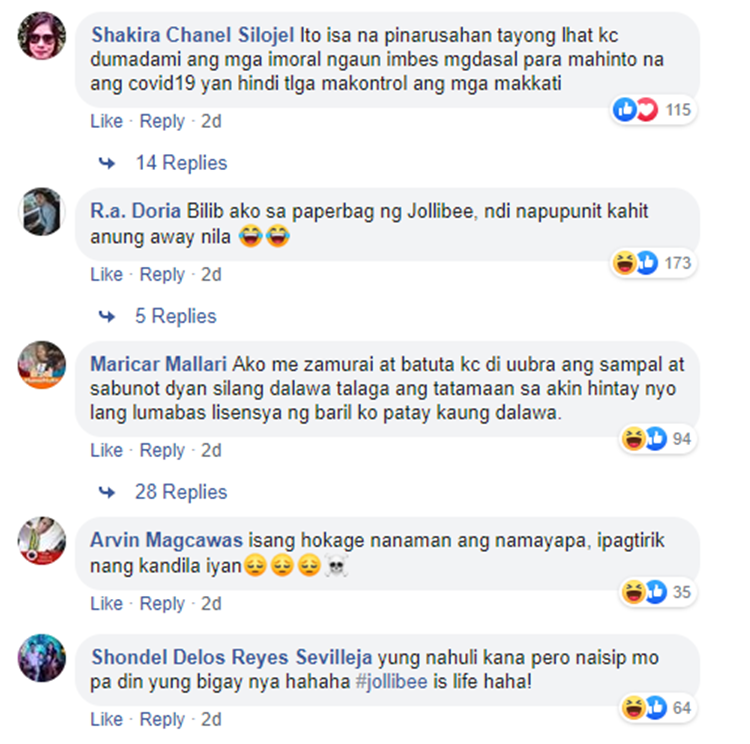Click the reply arrow icon beside 5 Replies

click(107, 316)
